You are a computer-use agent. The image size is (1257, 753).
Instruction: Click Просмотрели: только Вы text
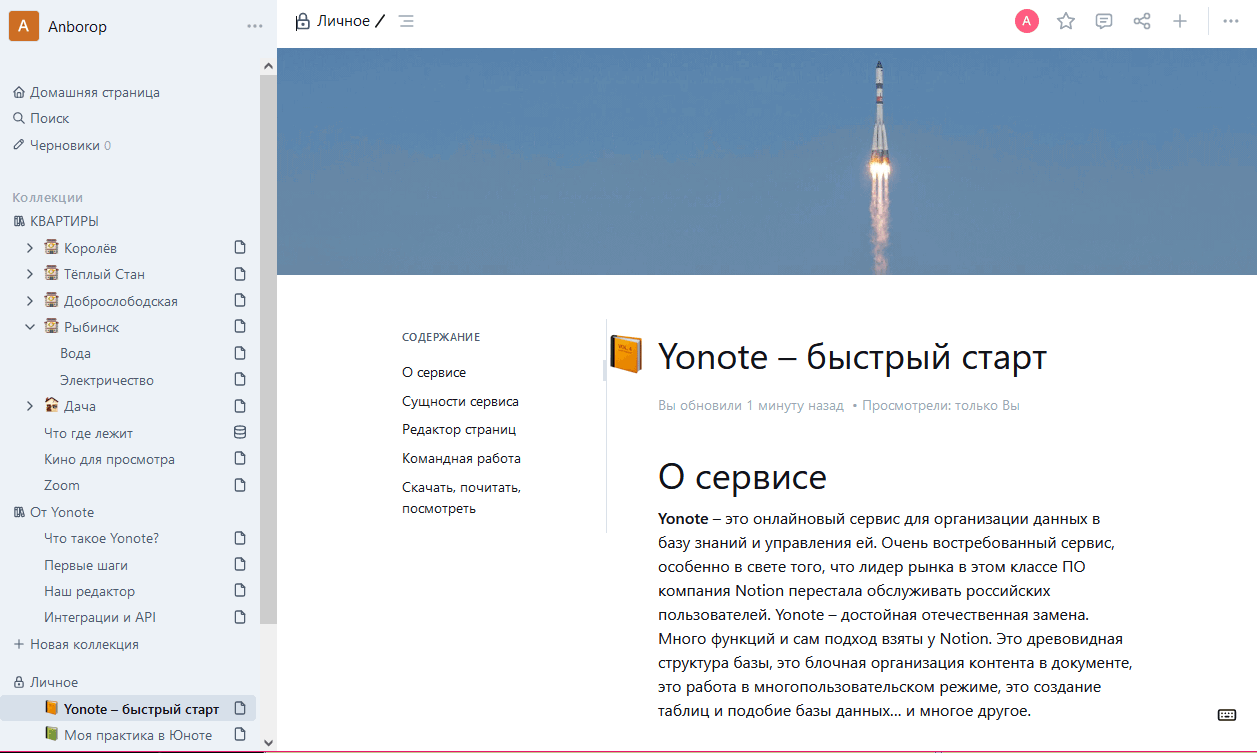click(941, 405)
